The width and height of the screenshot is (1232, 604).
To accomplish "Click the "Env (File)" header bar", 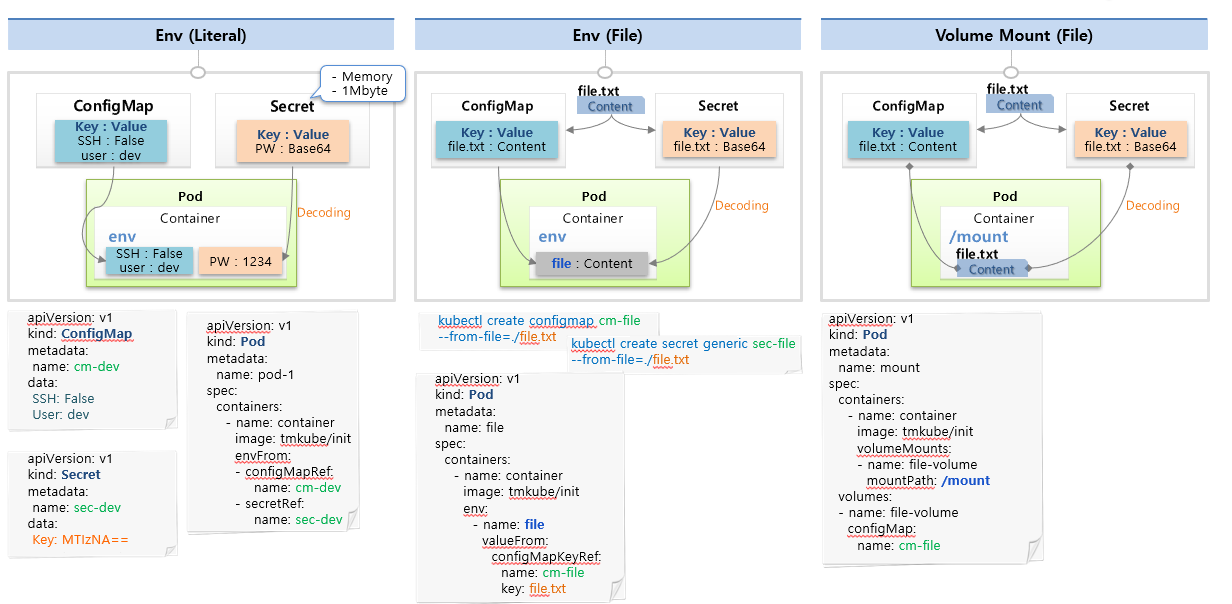I will [608, 35].
